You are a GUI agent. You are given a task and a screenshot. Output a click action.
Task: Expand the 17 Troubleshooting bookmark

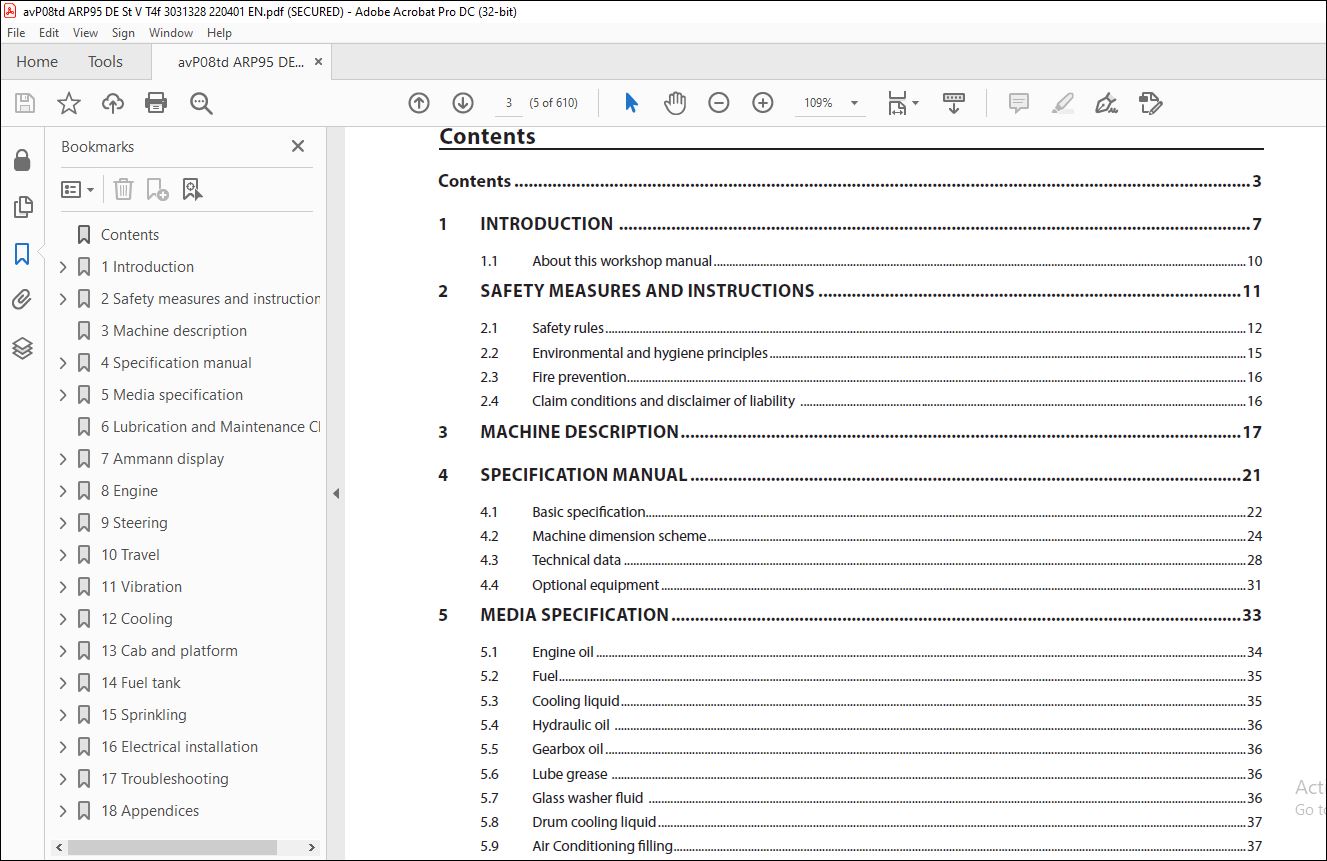[63, 779]
